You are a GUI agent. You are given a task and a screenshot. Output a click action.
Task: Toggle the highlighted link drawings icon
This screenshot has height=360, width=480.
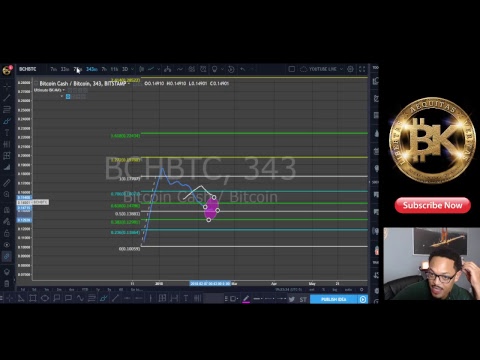point(7,256)
